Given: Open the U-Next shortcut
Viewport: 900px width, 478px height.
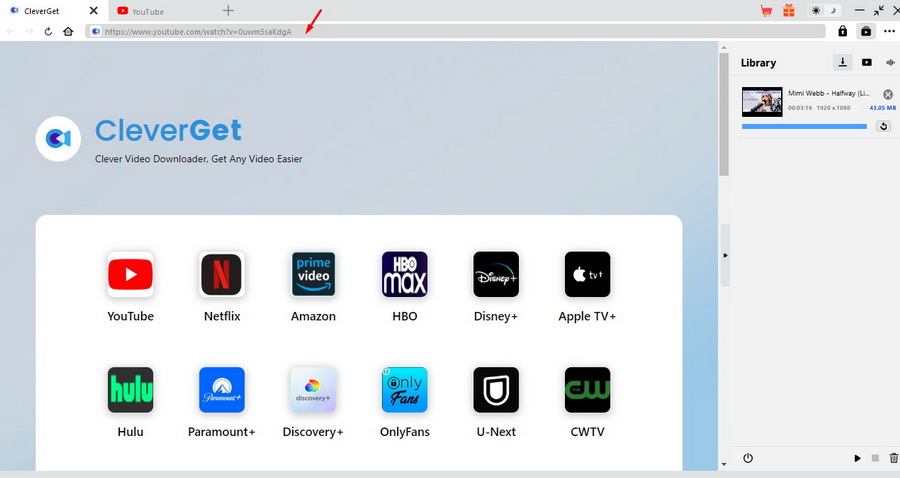Looking at the screenshot, I should pyautogui.click(x=496, y=390).
